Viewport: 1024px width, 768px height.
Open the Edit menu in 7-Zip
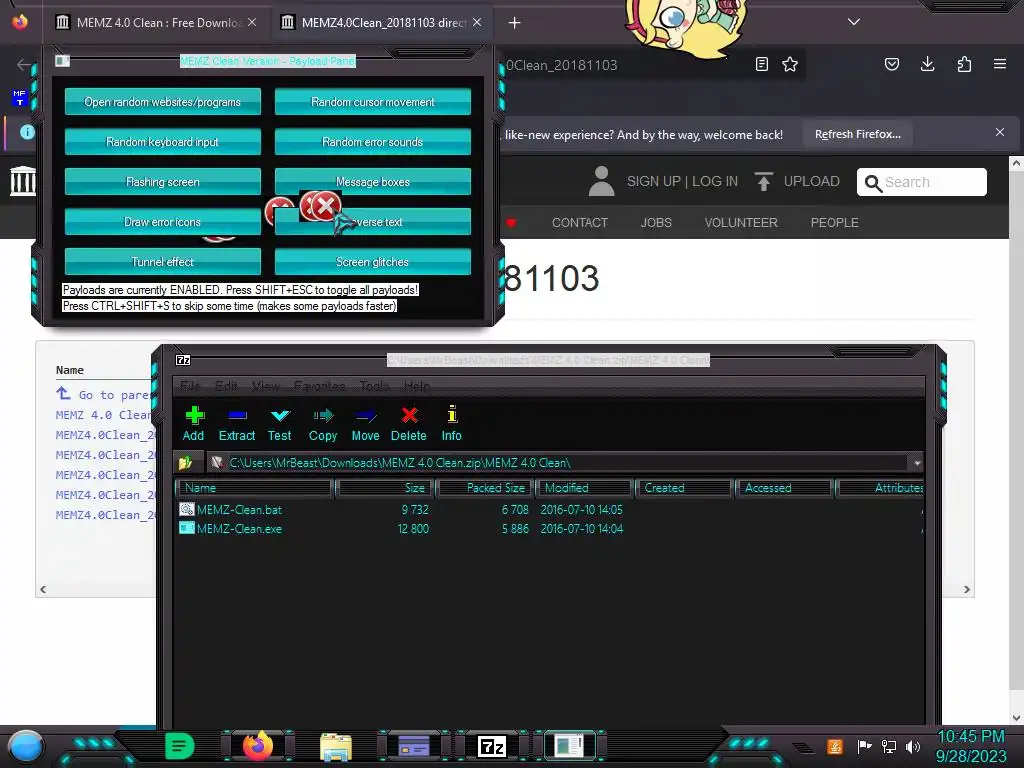coord(226,386)
